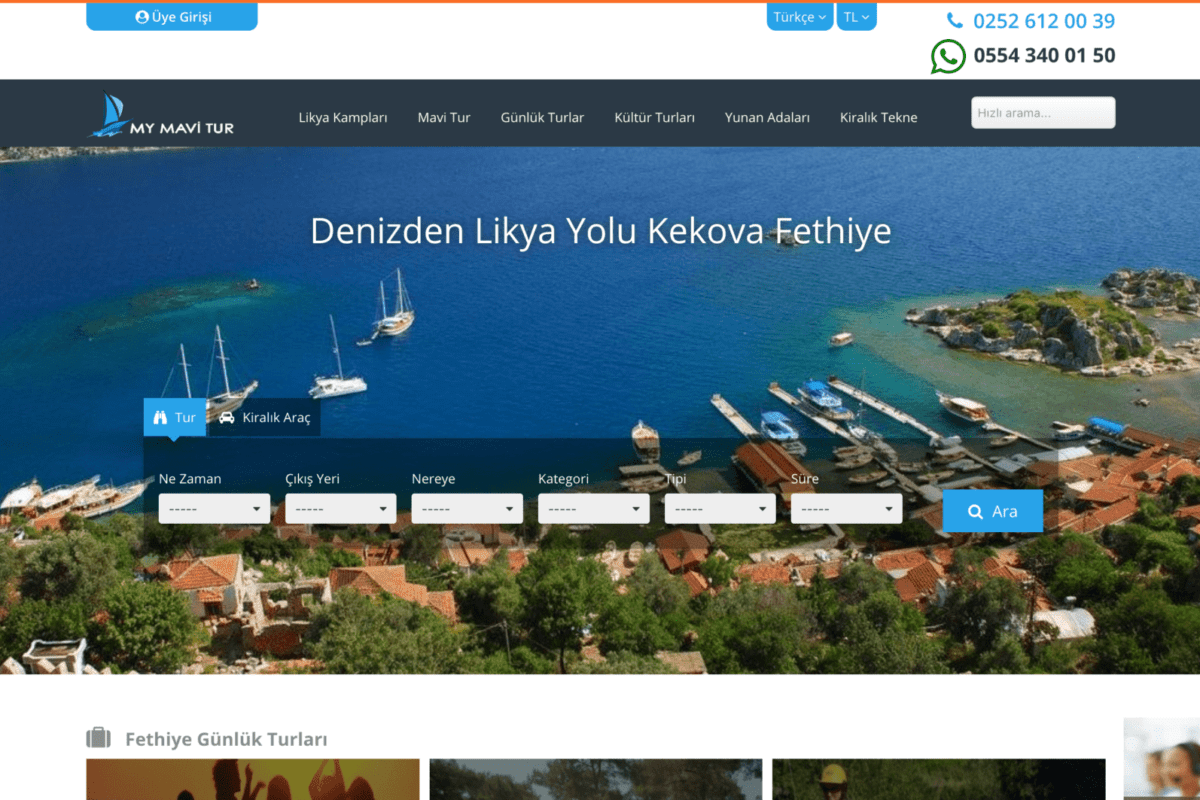Click the blue phone handset icon
Image resolution: width=1200 pixels, height=800 pixels.
pyautogui.click(x=955, y=20)
